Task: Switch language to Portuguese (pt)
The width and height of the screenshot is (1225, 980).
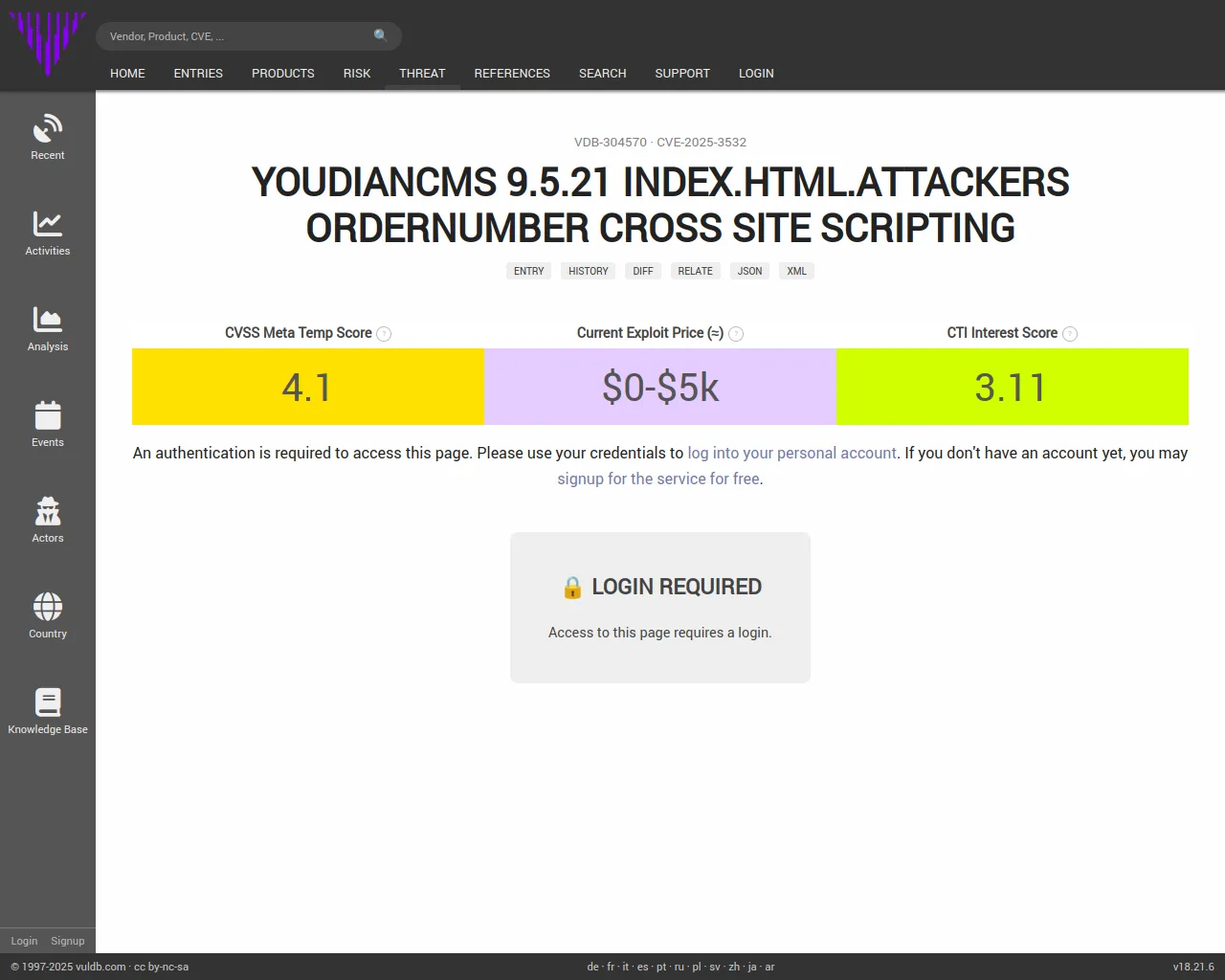Action: click(x=661, y=967)
